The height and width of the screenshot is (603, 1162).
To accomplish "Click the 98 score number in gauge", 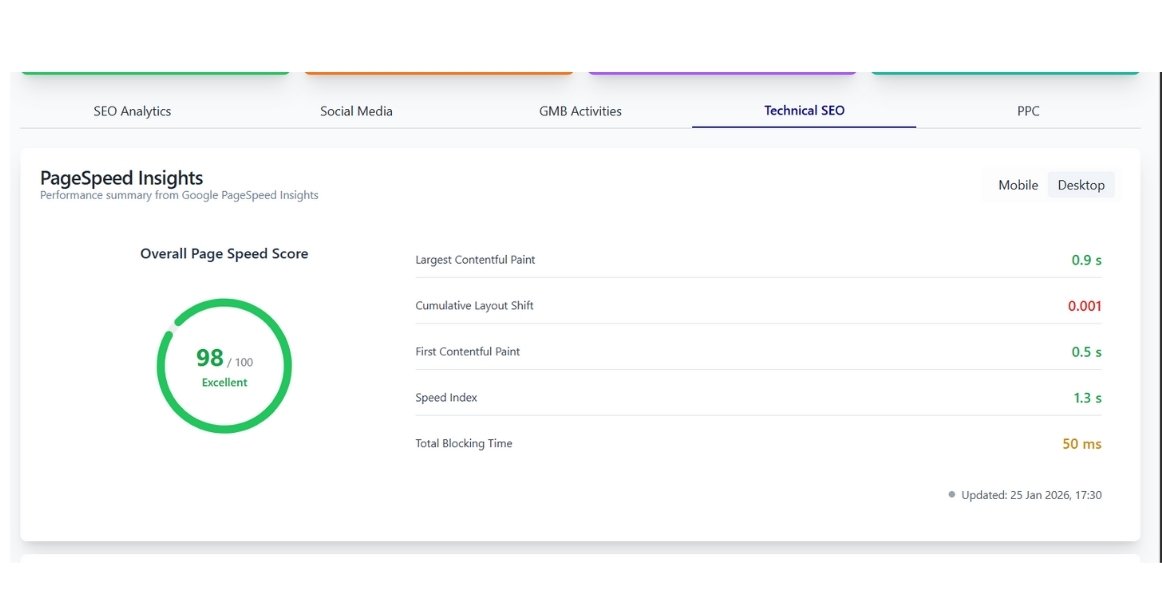I will [x=210, y=358].
